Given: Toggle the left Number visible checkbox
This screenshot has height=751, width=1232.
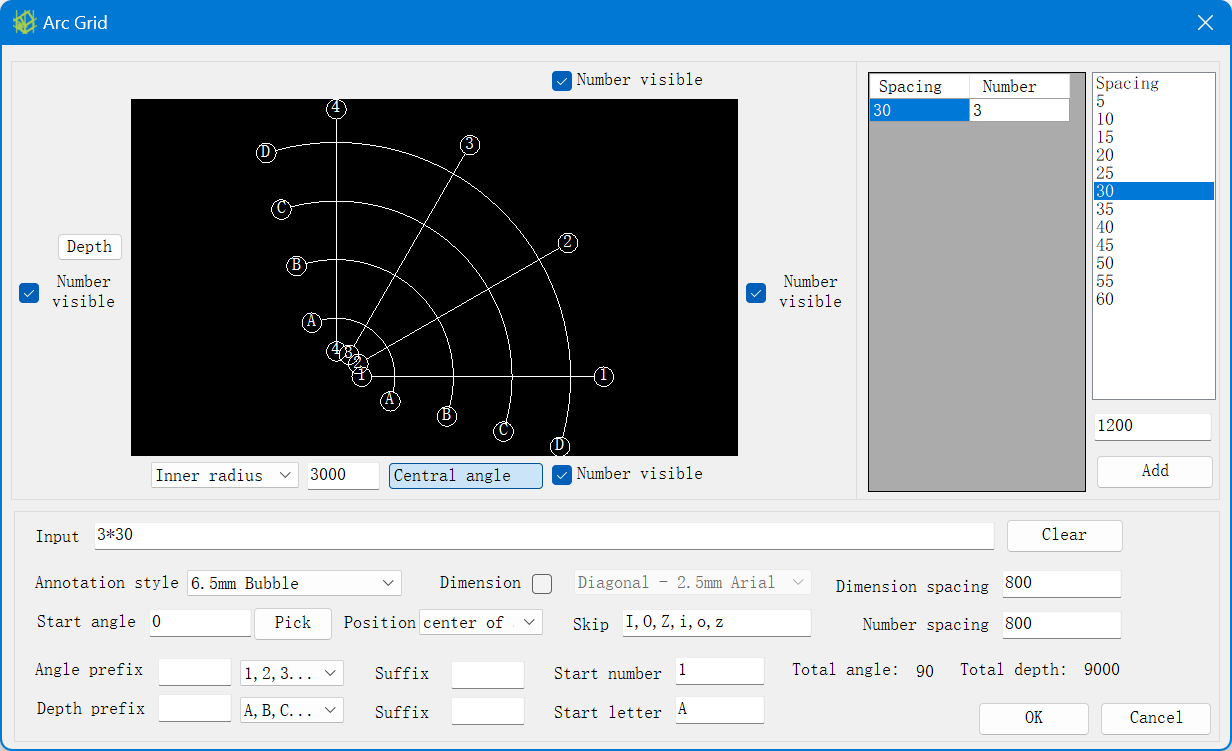Looking at the screenshot, I should pos(29,293).
